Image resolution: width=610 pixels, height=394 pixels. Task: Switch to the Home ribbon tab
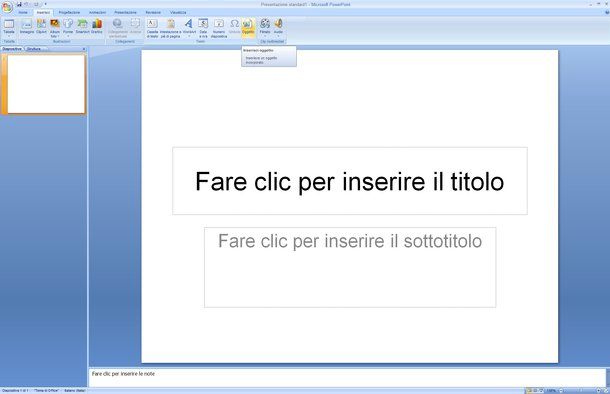point(23,12)
